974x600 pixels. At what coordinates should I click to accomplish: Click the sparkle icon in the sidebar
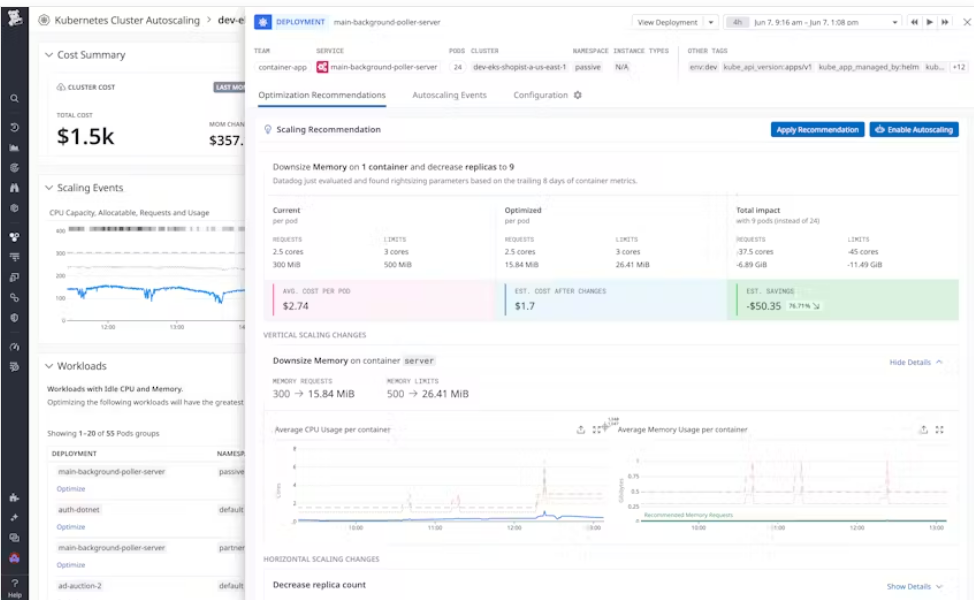coord(14,517)
